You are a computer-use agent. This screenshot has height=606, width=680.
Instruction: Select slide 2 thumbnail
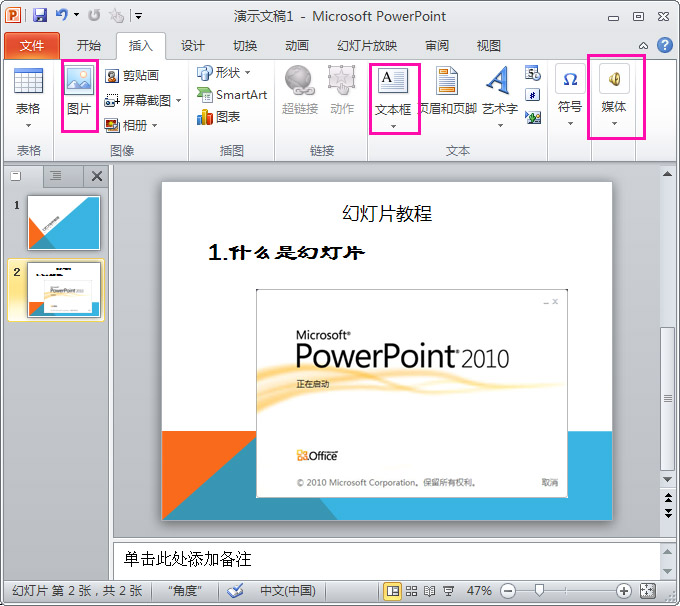coord(64,290)
